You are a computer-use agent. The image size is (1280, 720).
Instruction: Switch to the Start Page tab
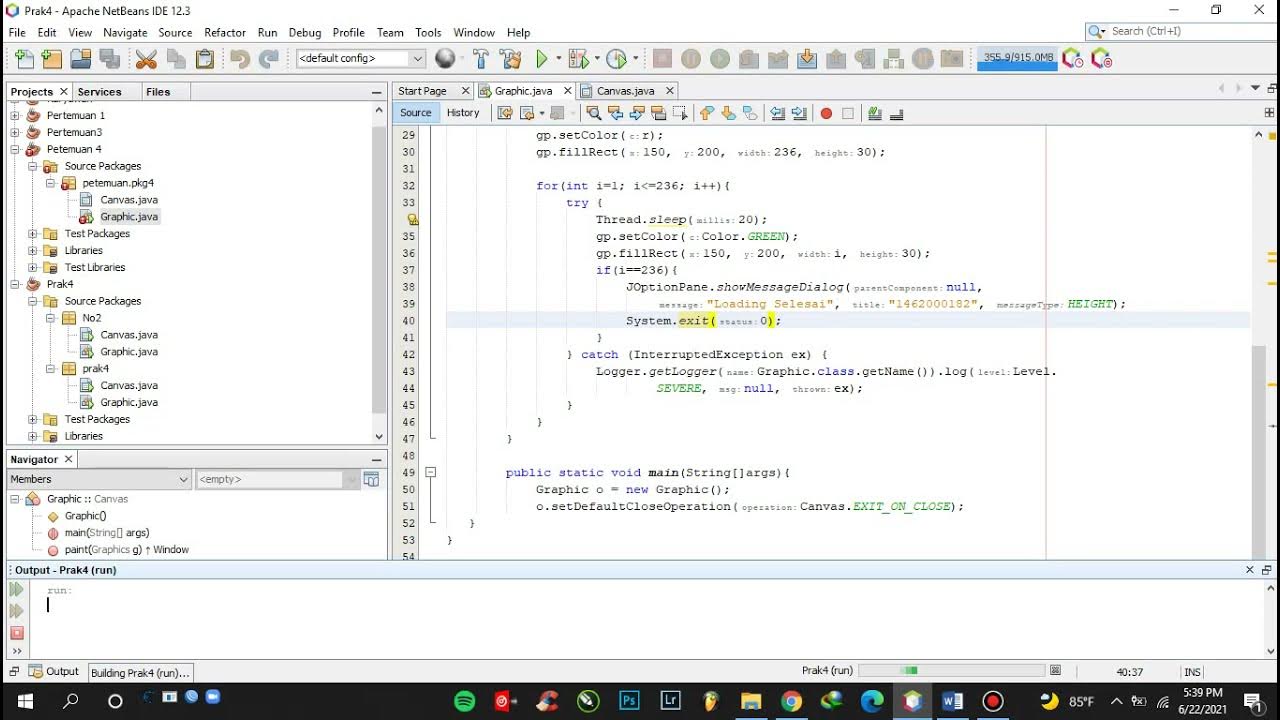(x=422, y=91)
